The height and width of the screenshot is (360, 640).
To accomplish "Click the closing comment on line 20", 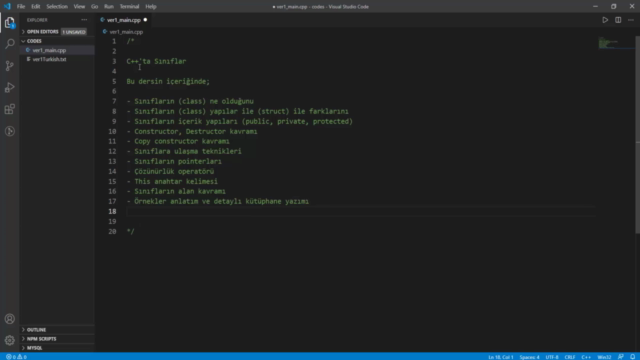I will click(130, 231).
